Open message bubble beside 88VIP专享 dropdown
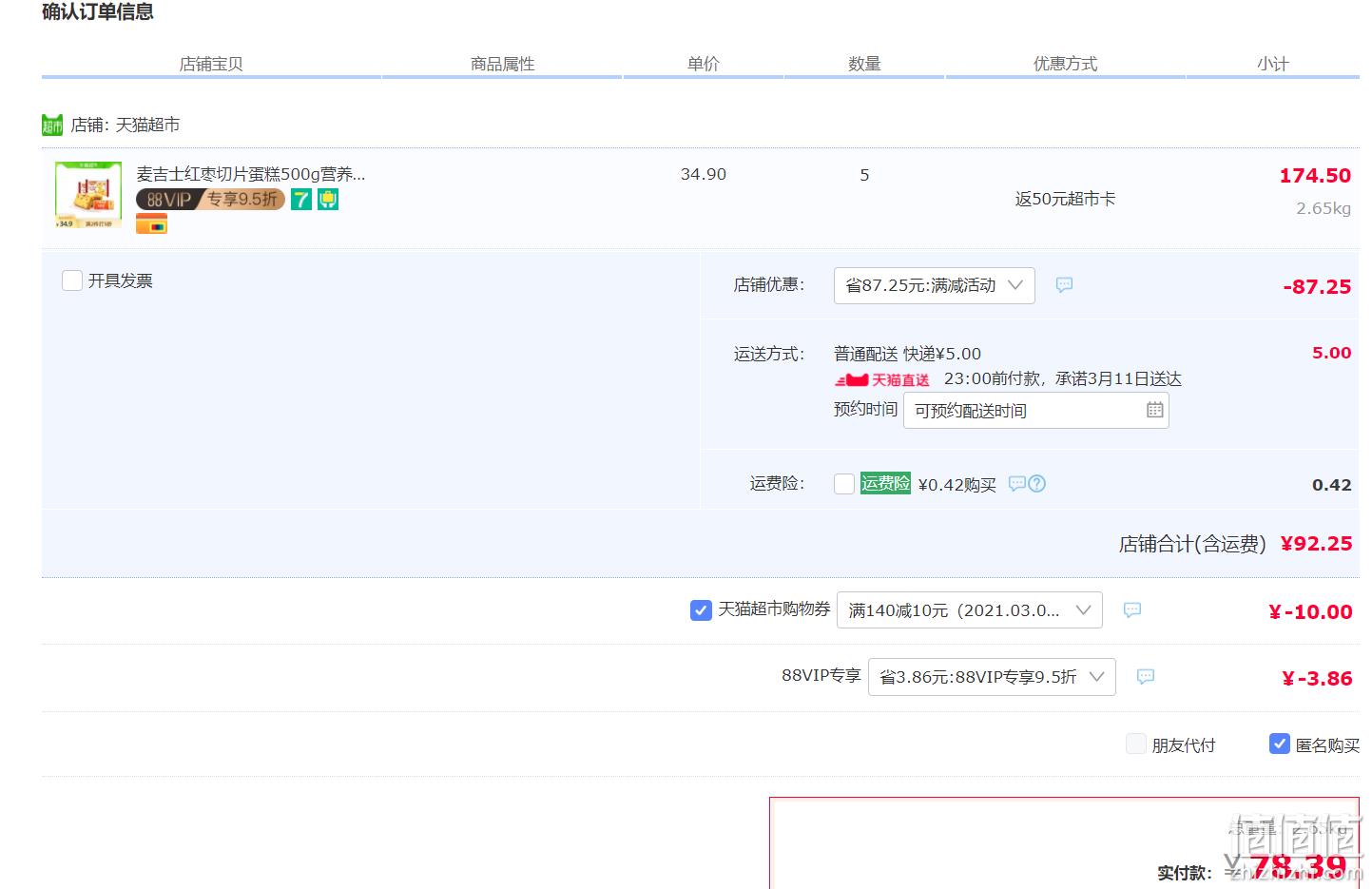 click(1146, 677)
